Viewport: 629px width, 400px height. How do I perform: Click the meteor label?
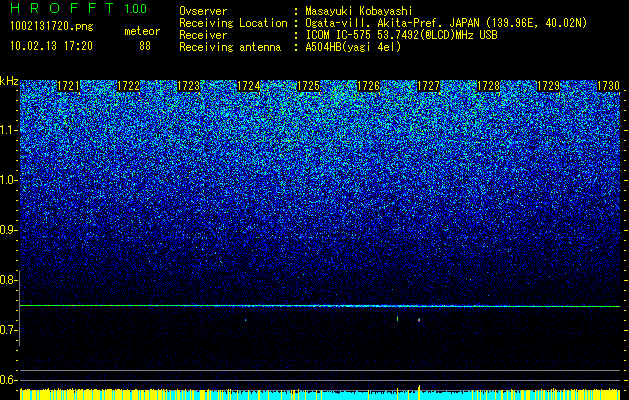point(142,31)
